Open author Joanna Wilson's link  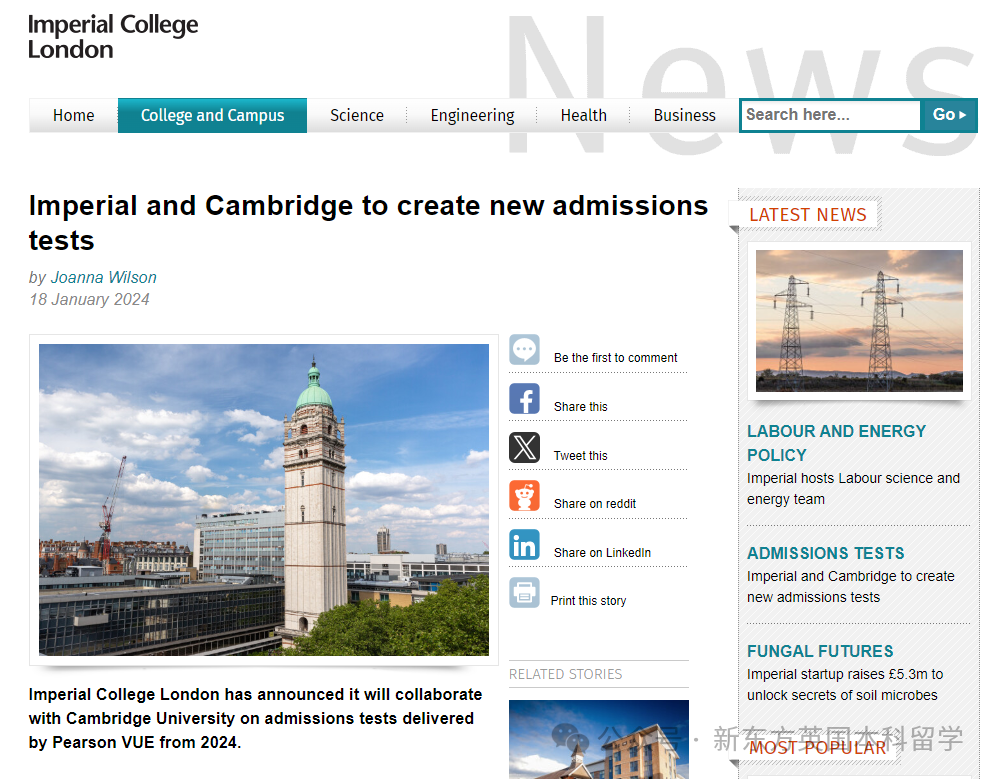click(x=104, y=277)
